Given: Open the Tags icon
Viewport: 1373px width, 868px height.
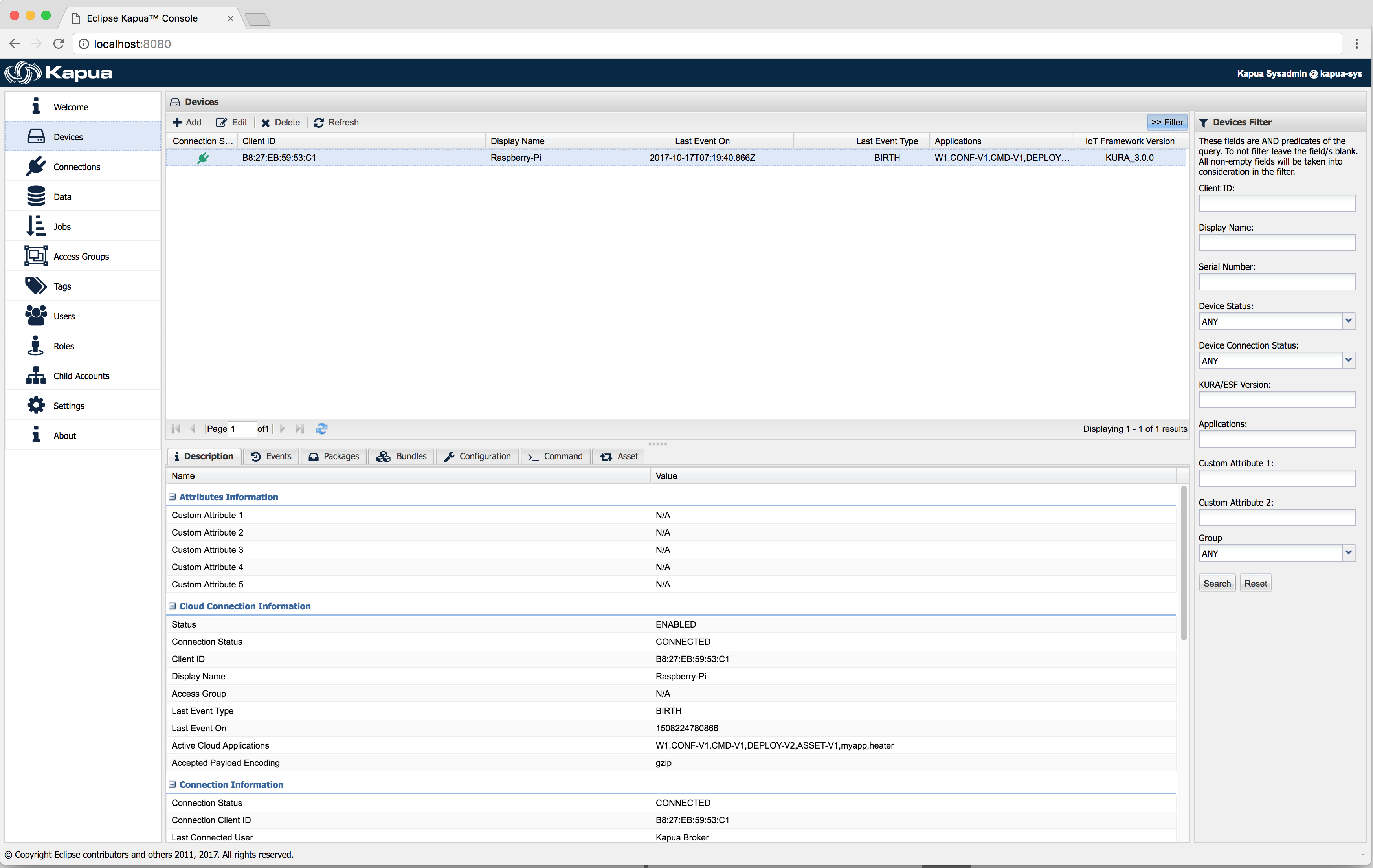Looking at the screenshot, I should (36, 286).
